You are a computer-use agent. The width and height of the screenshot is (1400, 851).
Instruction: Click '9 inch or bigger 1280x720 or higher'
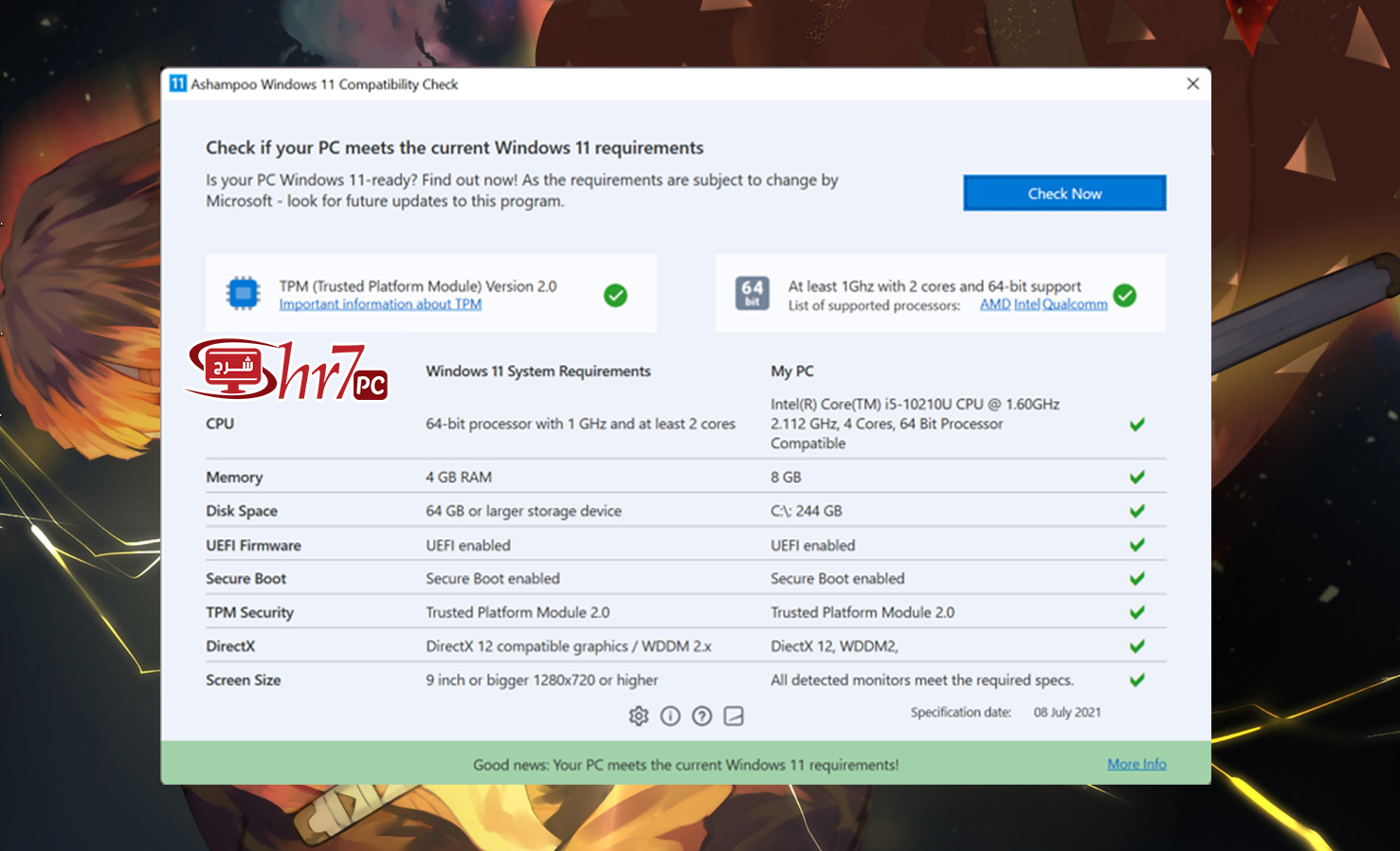[x=541, y=679]
